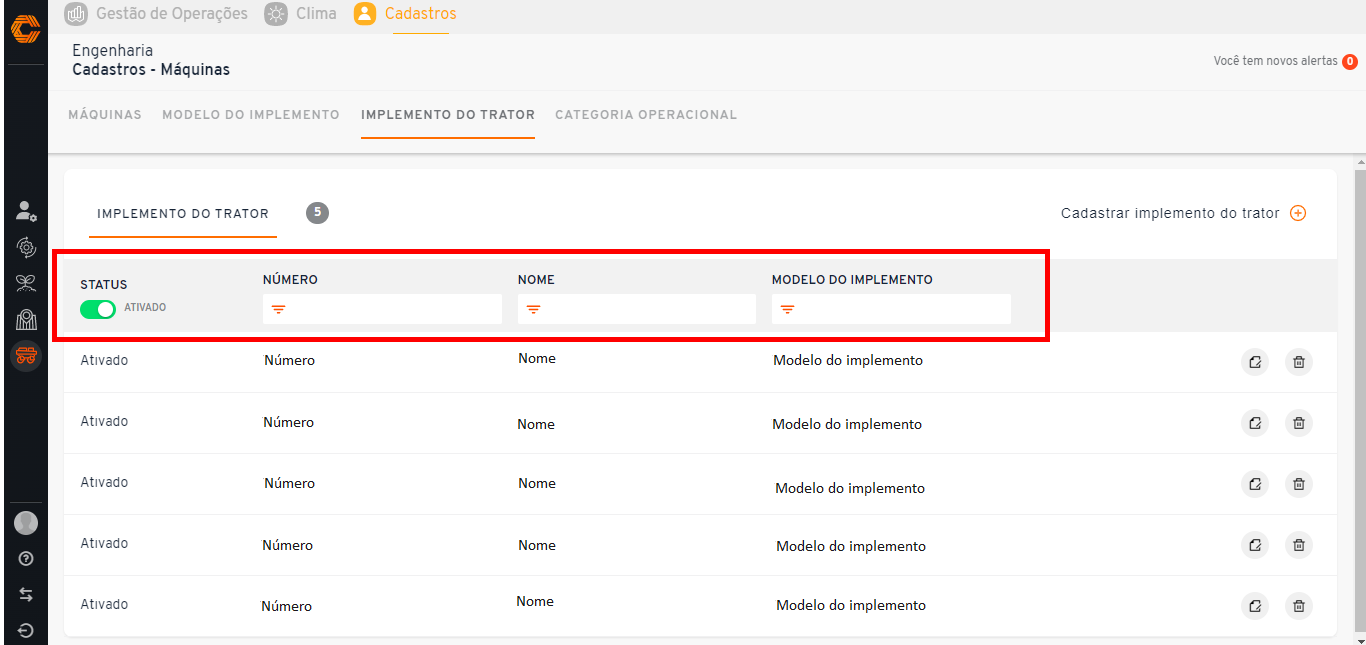Click the Gestão de Operações chart icon

pyautogui.click(x=76, y=14)
